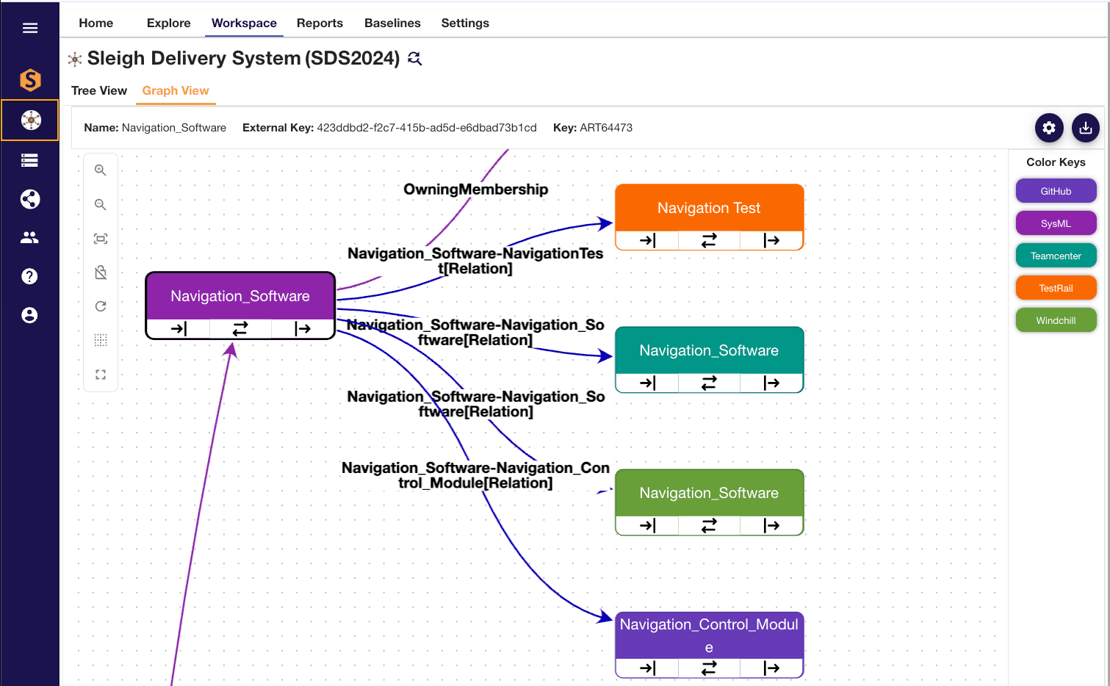Expand outgoing links on teal Navigation_Software node
This screenshot has height=686, width=1110.
(771, 383)
